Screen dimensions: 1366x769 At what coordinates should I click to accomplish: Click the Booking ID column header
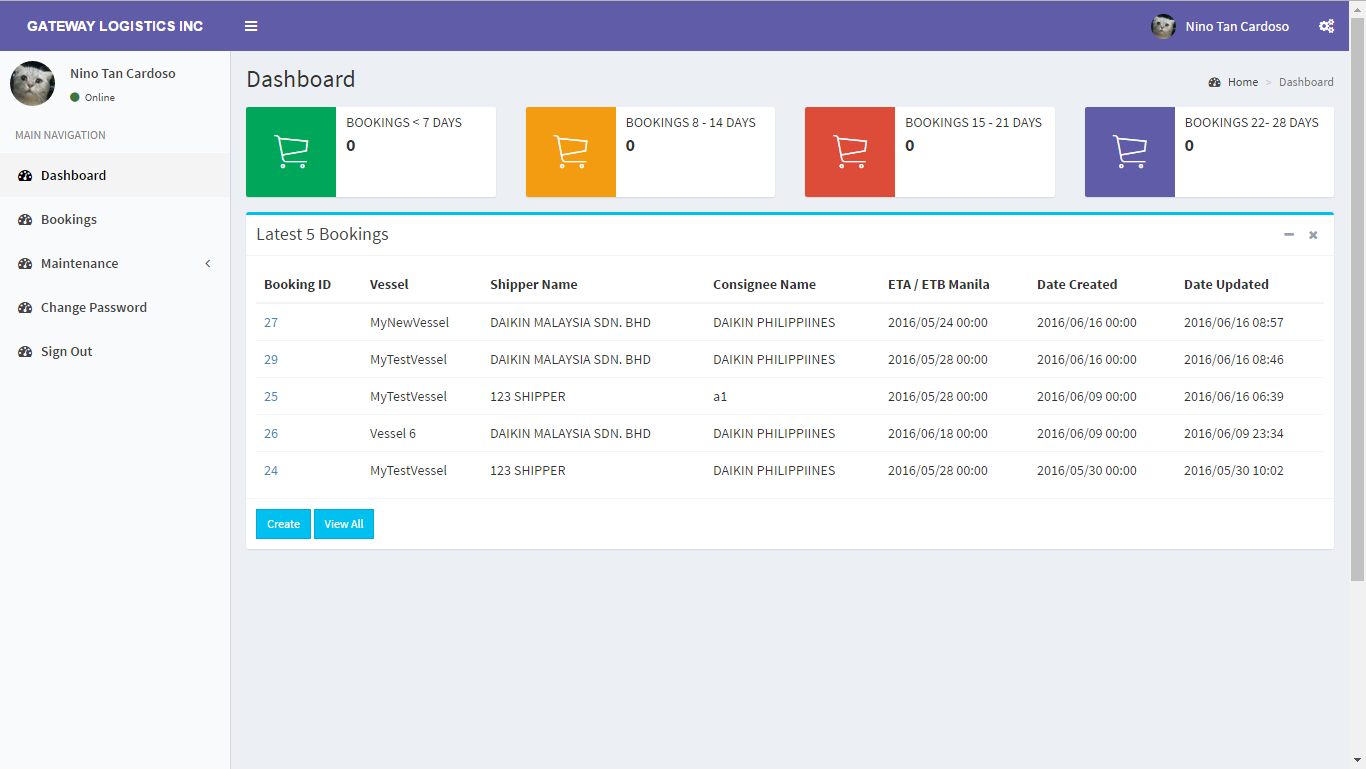click(x=297, y=285)
